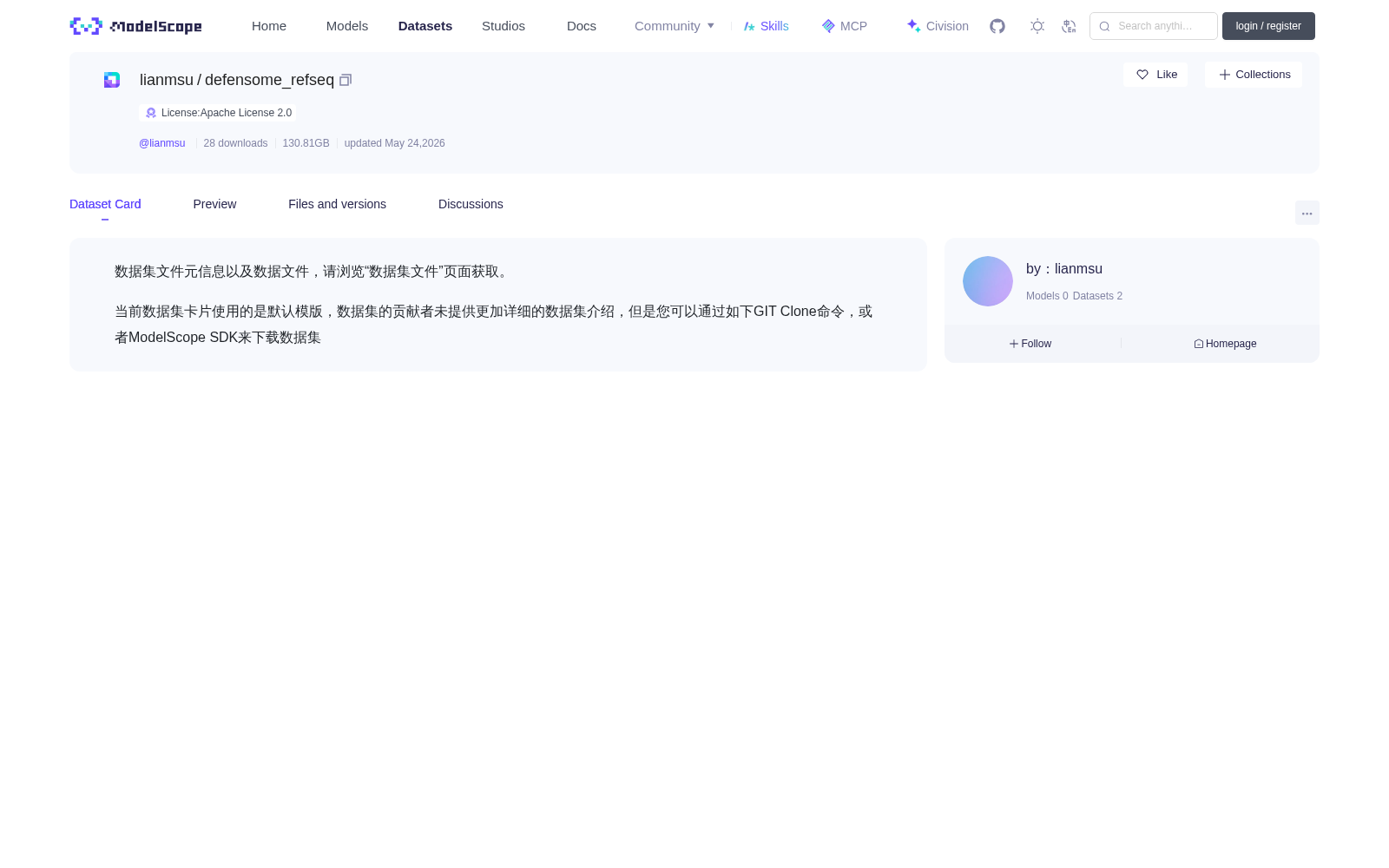Select the Dataset Card tab
Viewport: 1389px width, 868px height.
[105, 204]
